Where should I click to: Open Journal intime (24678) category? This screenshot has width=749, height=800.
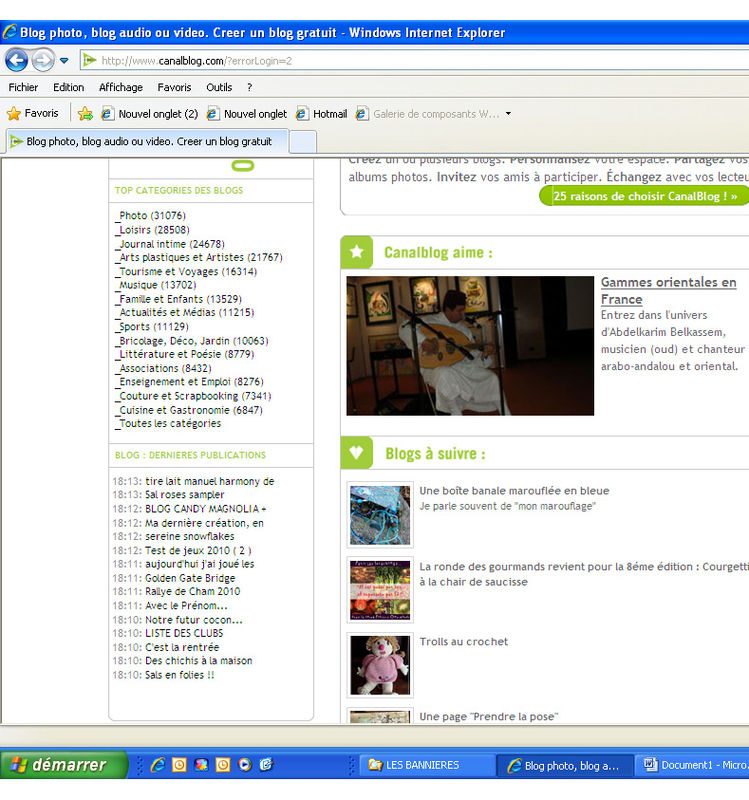coord(172,244)
